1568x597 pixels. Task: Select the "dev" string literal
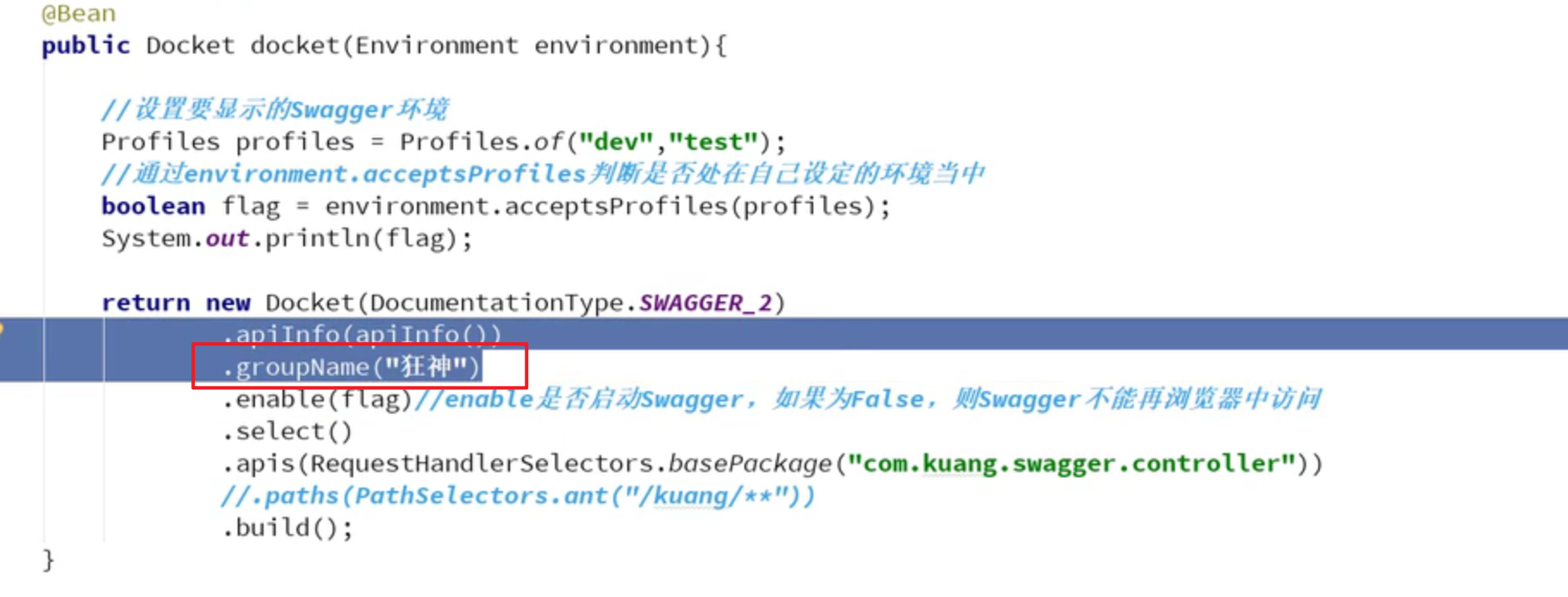coord(616,141)
